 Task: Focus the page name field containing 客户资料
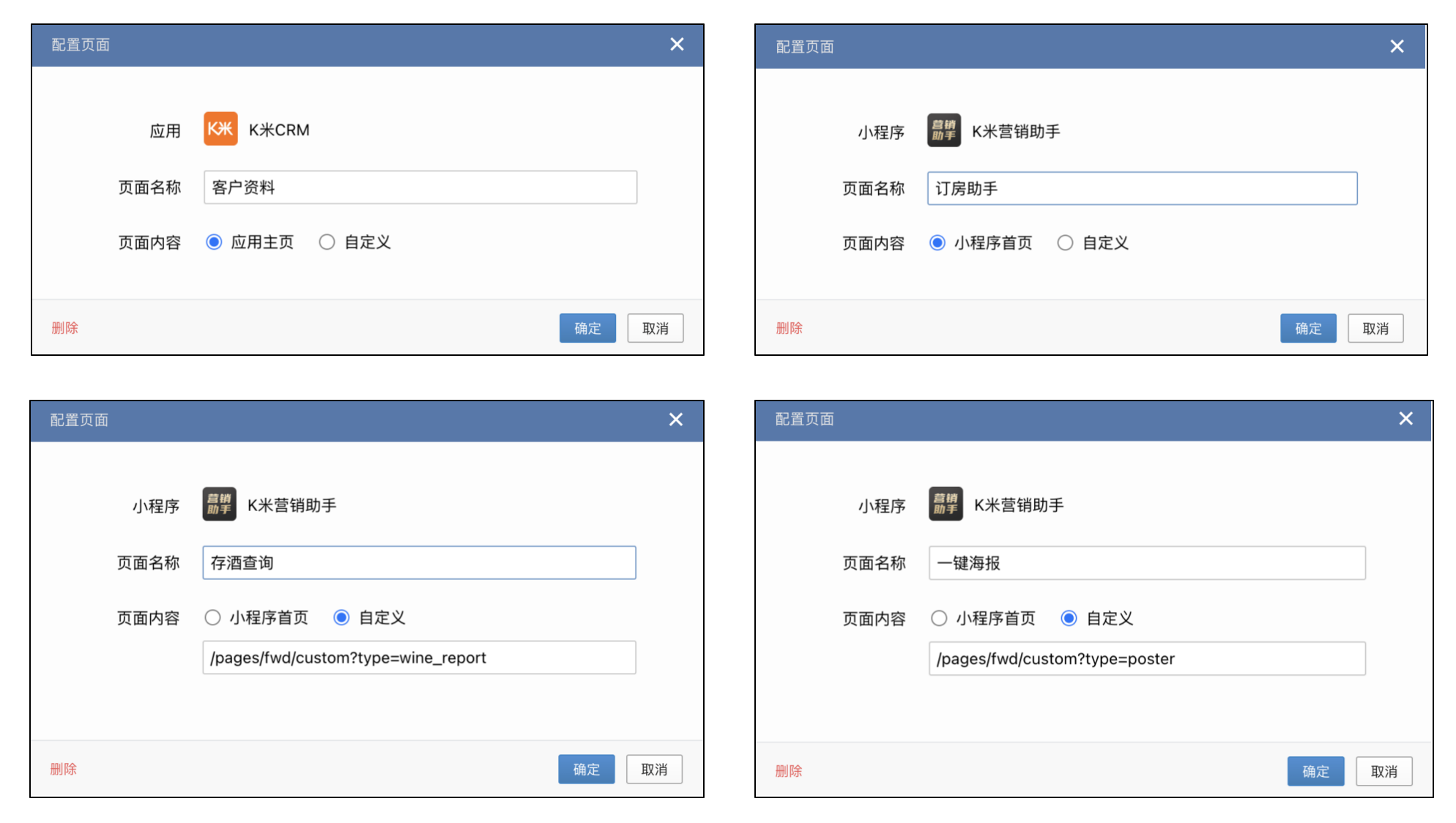(420, 187)
